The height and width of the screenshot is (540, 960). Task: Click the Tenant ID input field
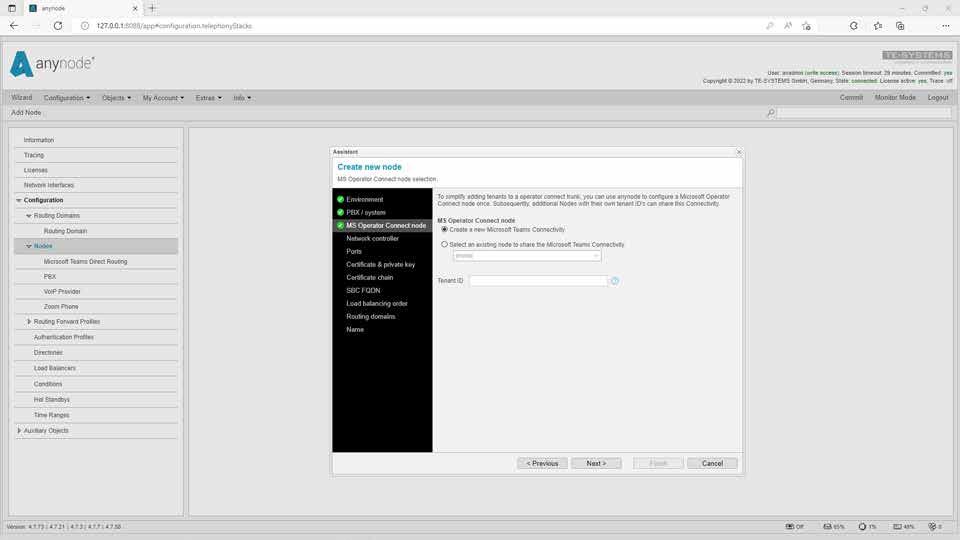click(538, 280)
